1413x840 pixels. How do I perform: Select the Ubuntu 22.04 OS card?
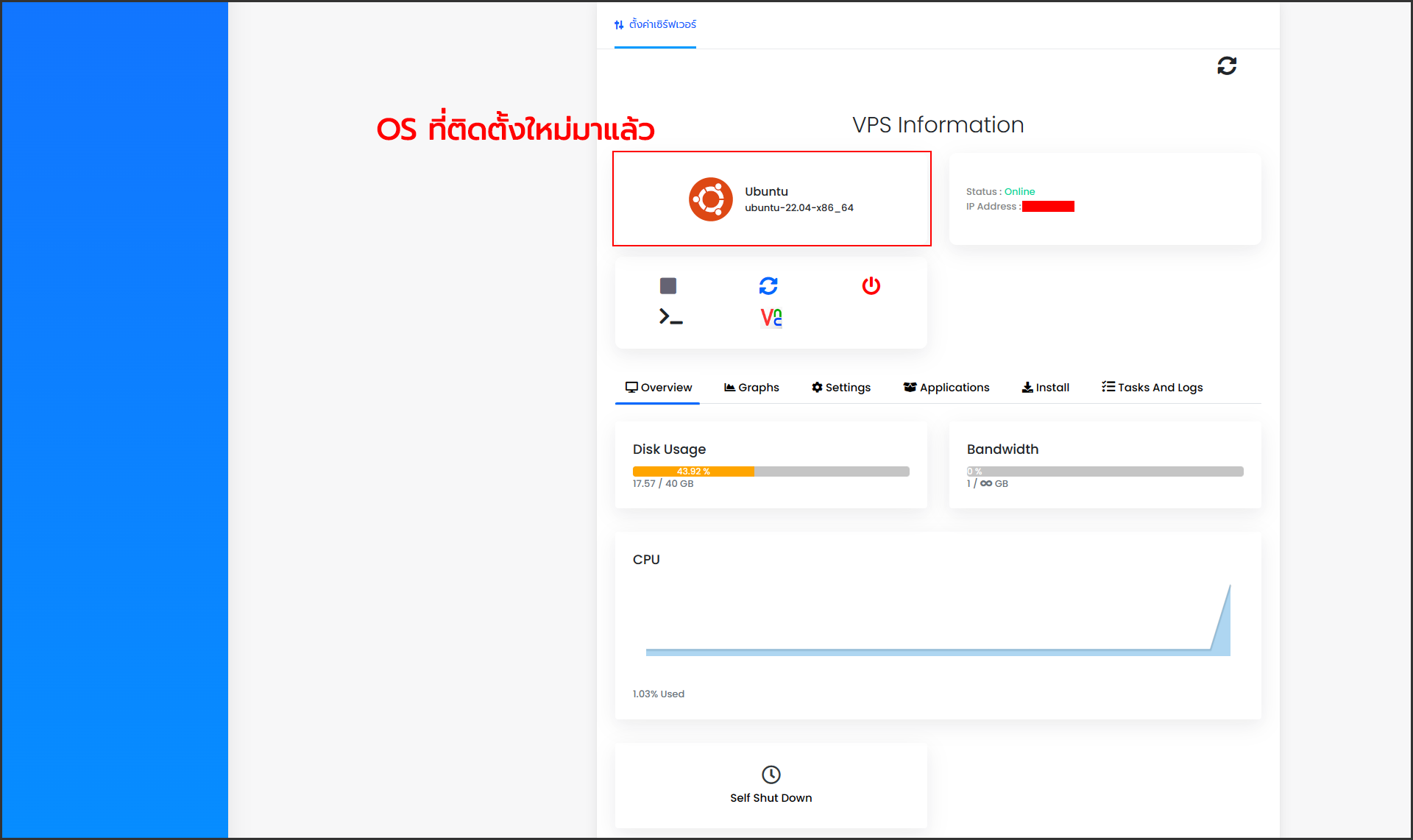pos(771,199)
